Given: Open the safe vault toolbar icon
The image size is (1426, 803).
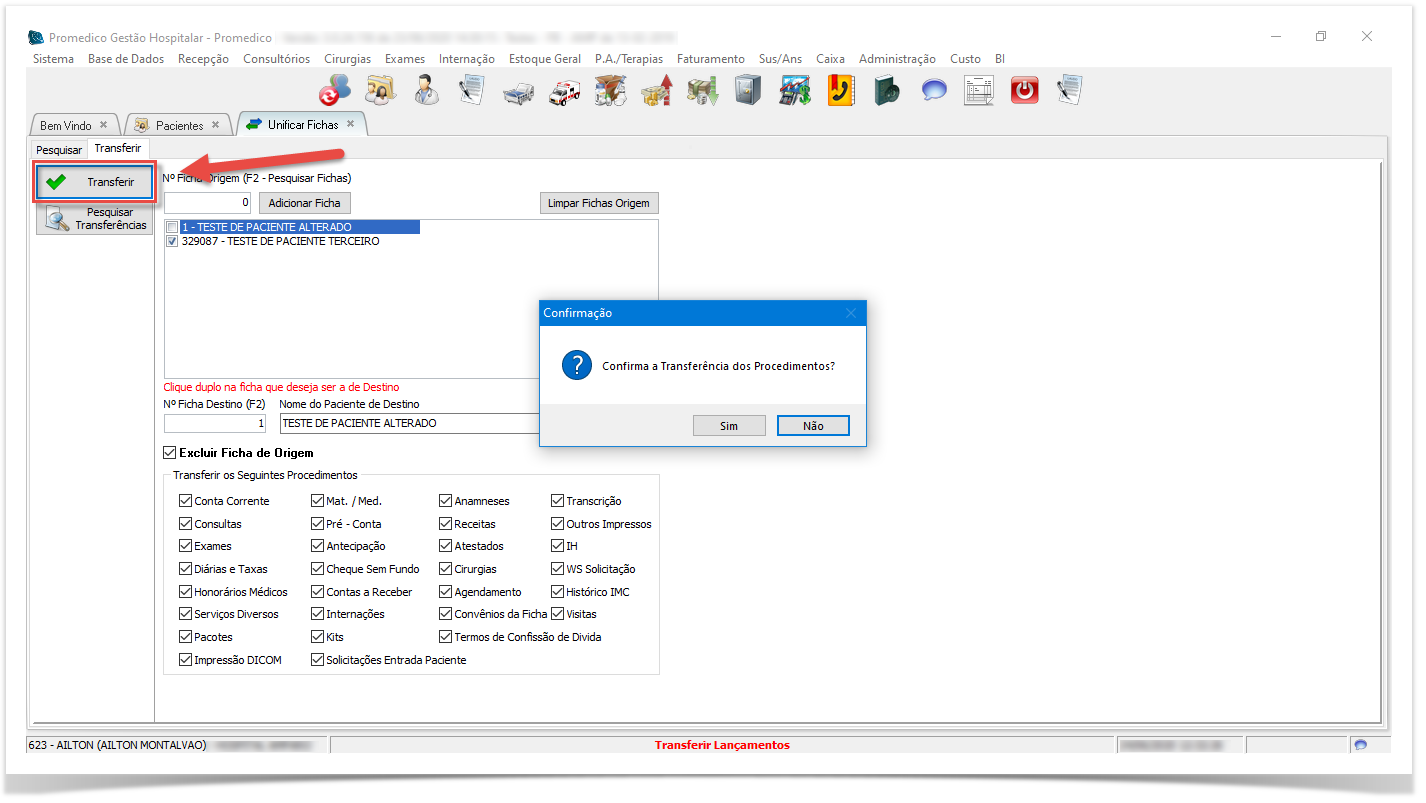Looking at the screenshot, I should pos(747,91).
